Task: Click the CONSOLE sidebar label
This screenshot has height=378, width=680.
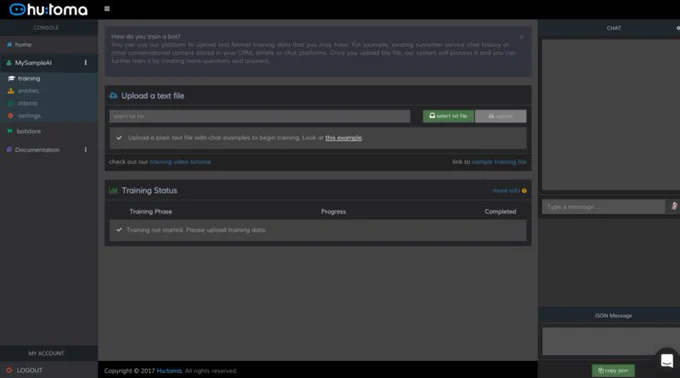Action: pyautogui.click(x=46, y=28)
